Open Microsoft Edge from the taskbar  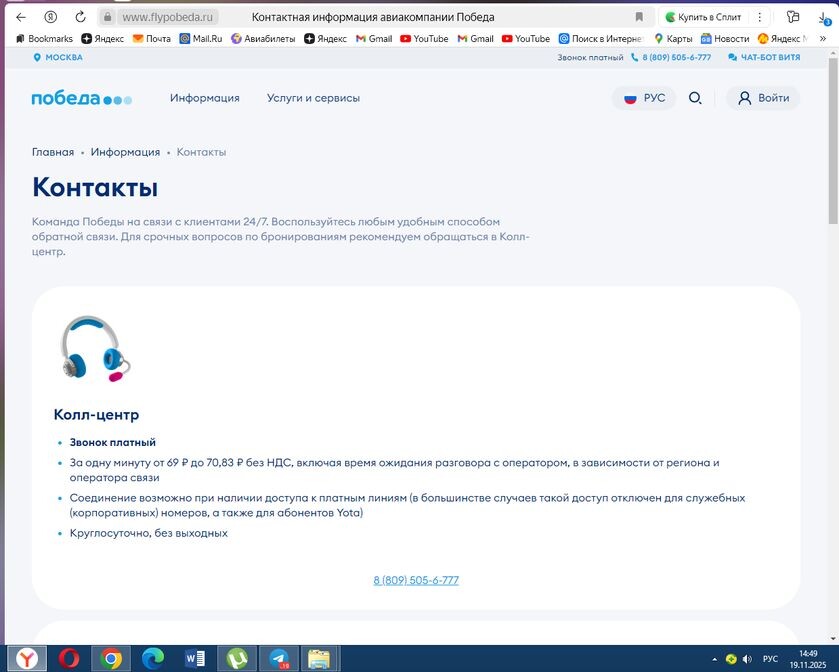point(152,659)
